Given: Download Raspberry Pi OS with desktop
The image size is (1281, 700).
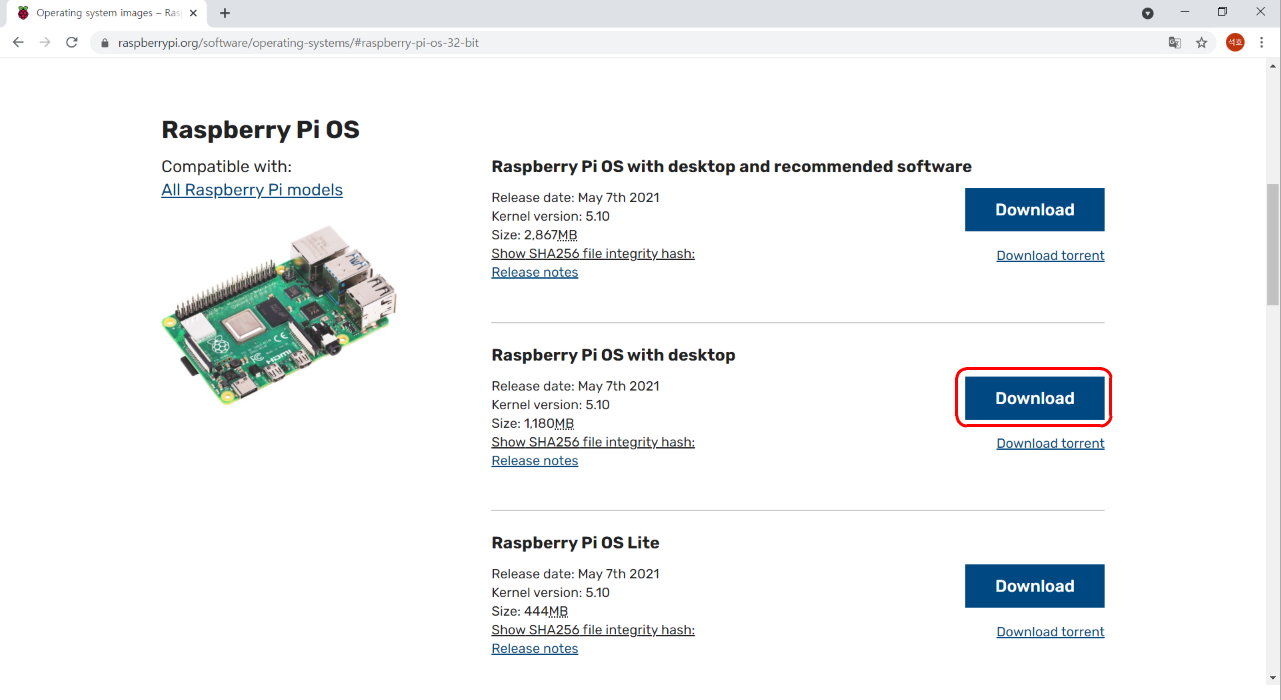Looking at the screenshot, I should pos(1035,398).
